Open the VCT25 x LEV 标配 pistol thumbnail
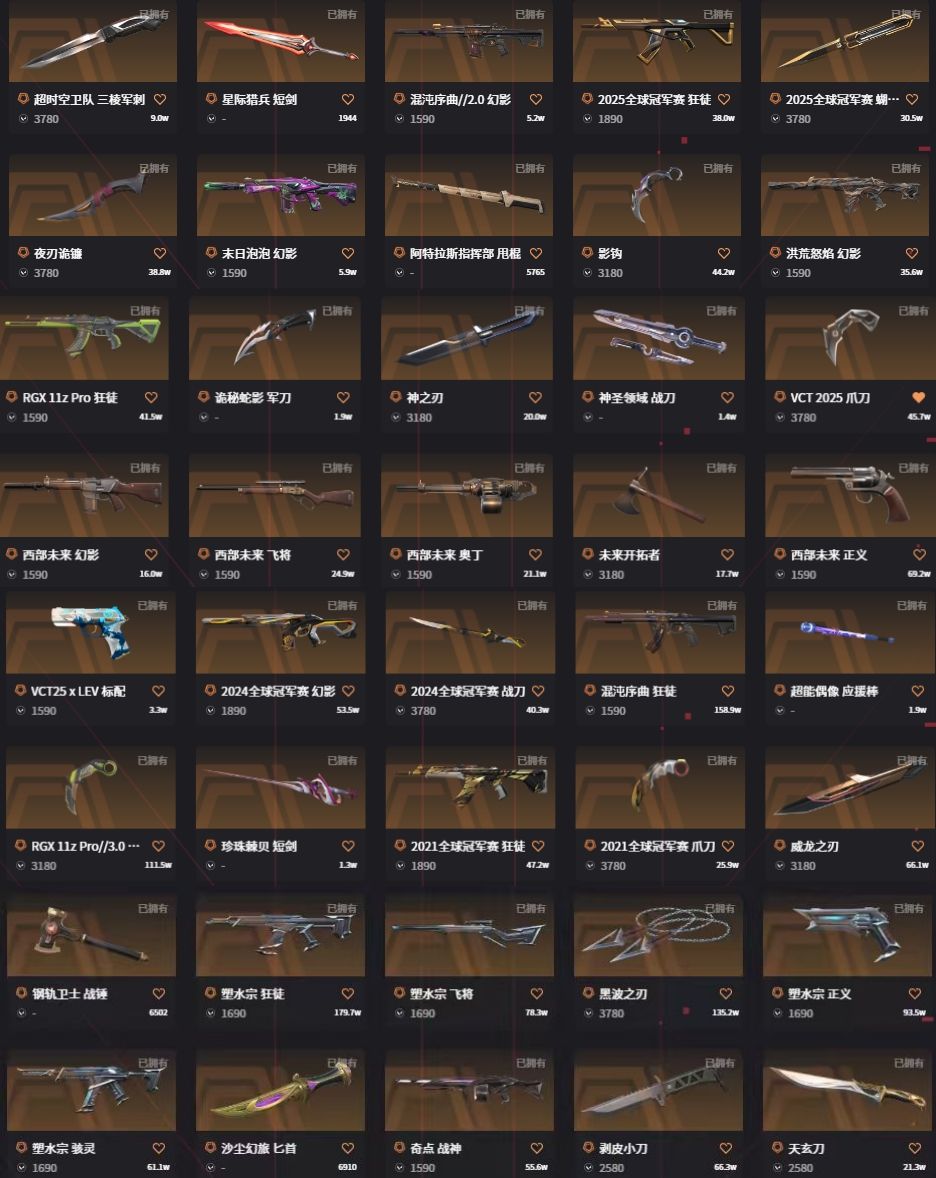The height and width of the screenshot is (1178, 936). coord(91,632)
